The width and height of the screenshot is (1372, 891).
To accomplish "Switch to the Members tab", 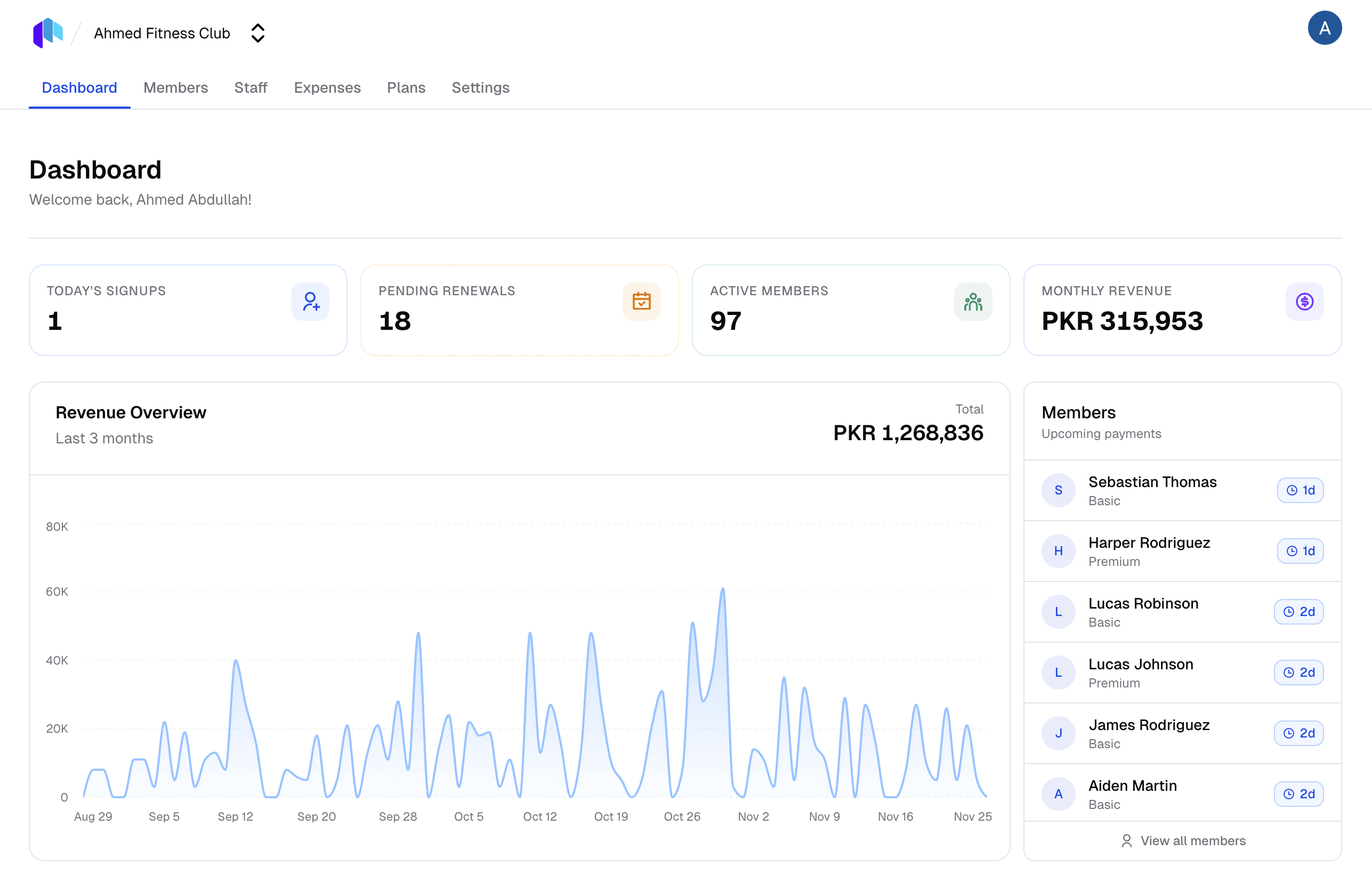I will [x=176, y=87].
